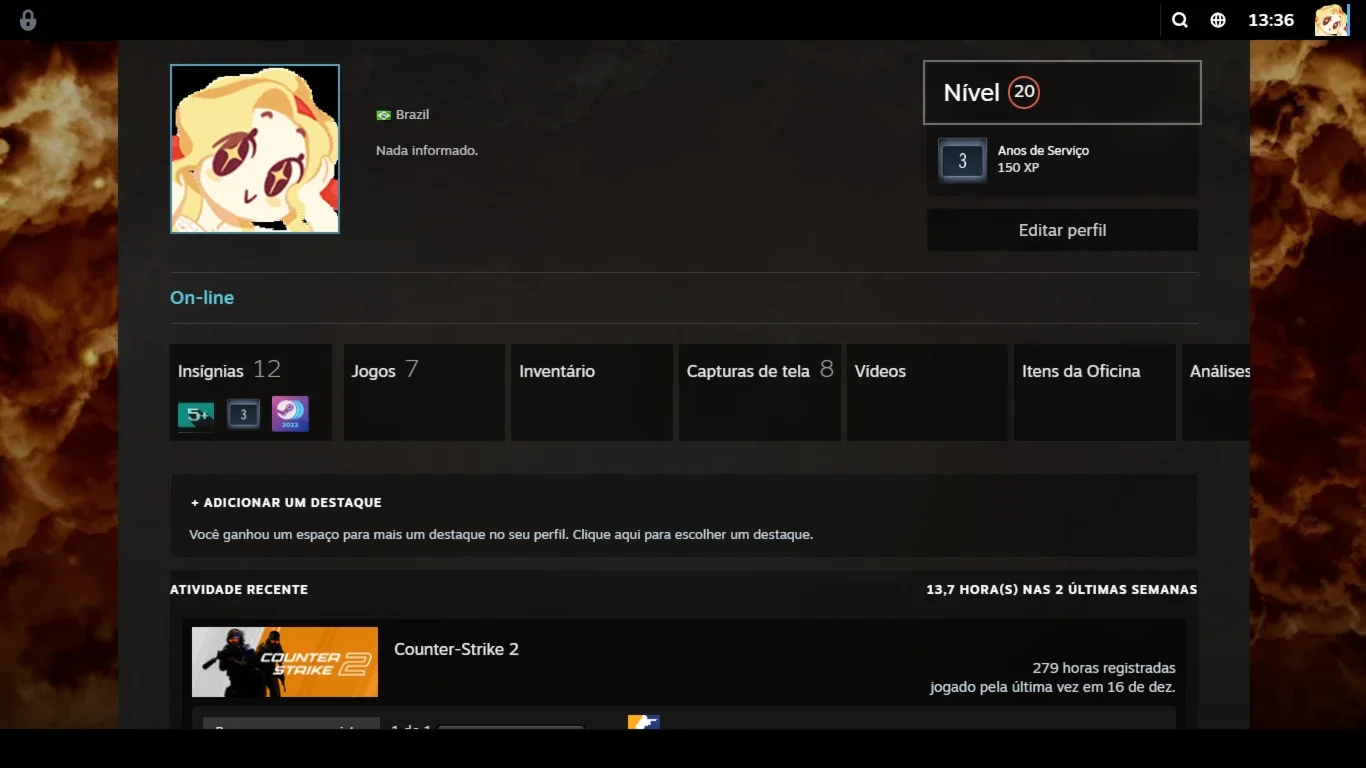Image resolution: width=1366 pixels, height=768 pixels.
Task: Click the 3 years badge under Insígnias
Action: 243,414
